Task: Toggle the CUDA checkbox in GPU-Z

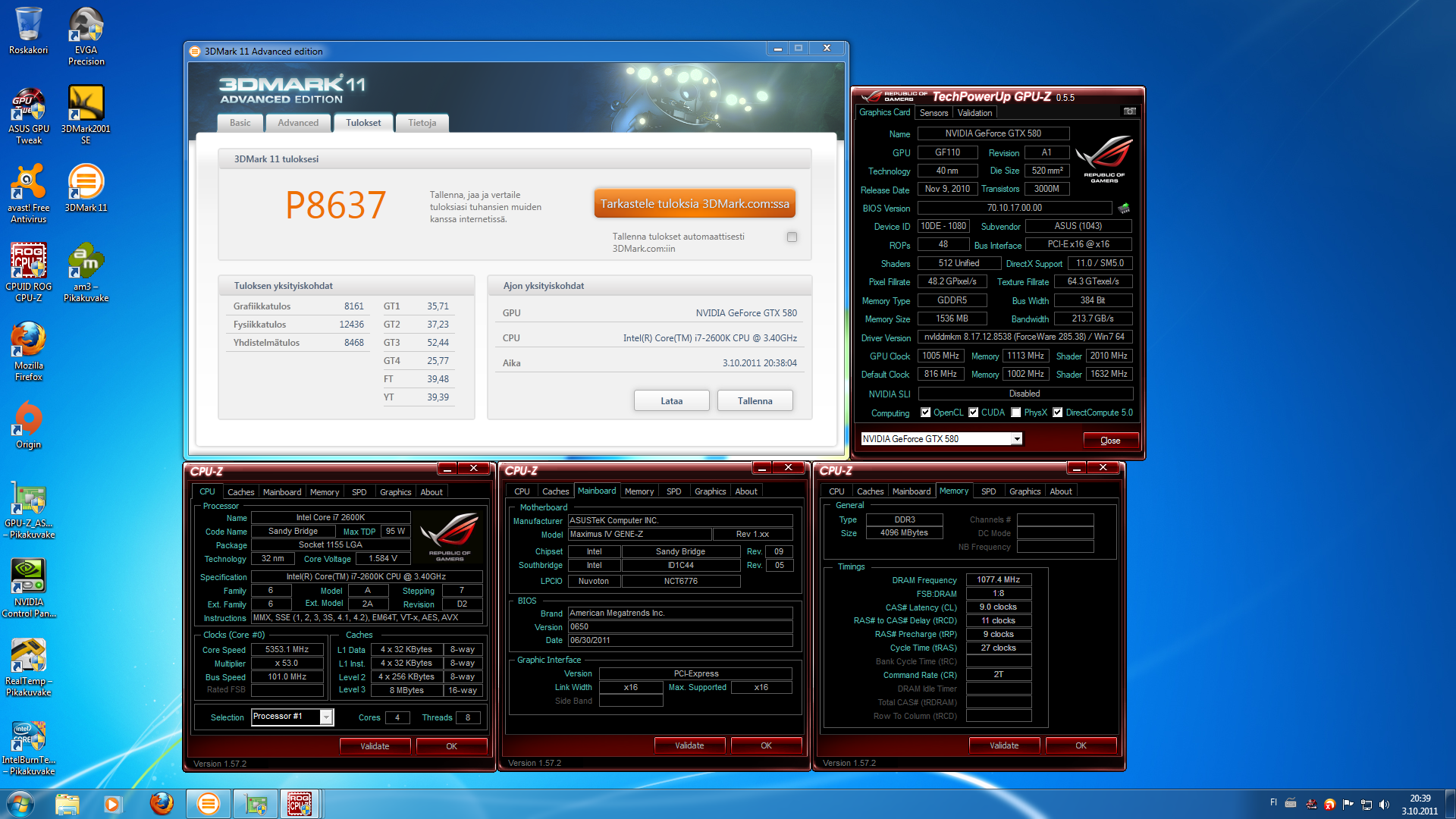Action: (x=973, y=413)
